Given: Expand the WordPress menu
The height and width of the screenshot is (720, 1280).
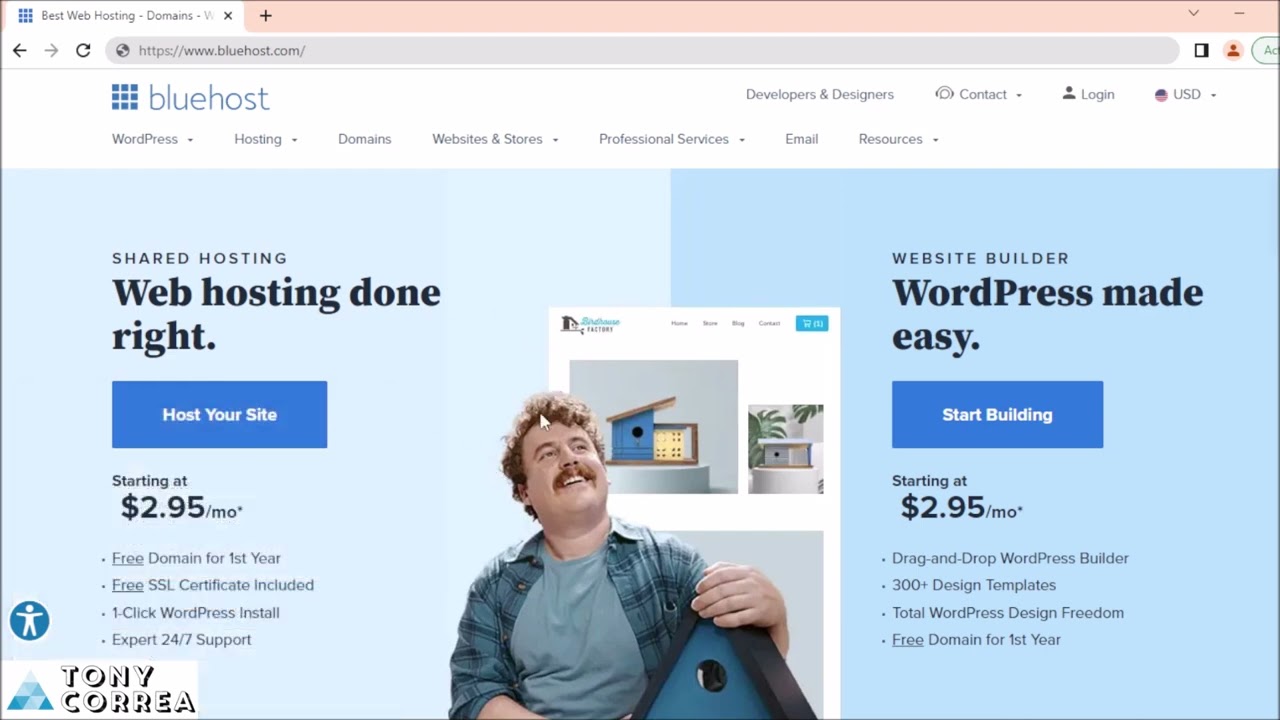Looking at the screenshot, I should [x=153, y=139].
